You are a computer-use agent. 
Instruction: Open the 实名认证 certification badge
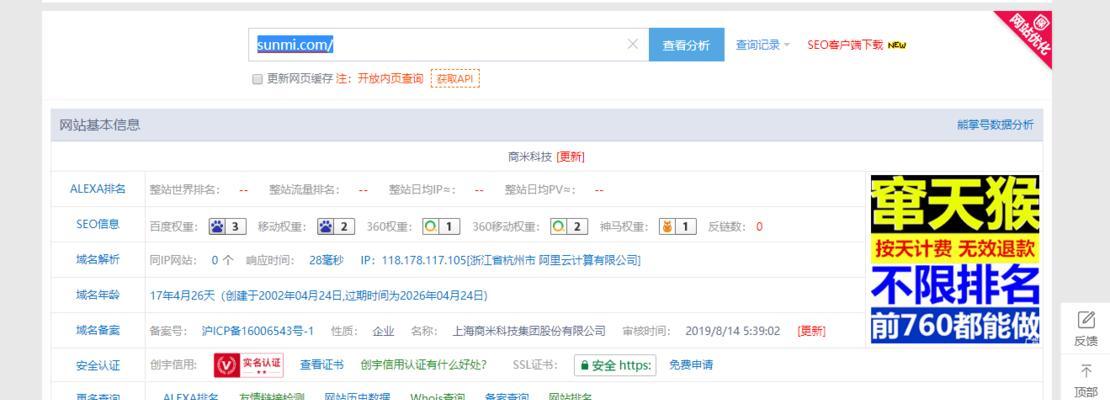[249, 365]
